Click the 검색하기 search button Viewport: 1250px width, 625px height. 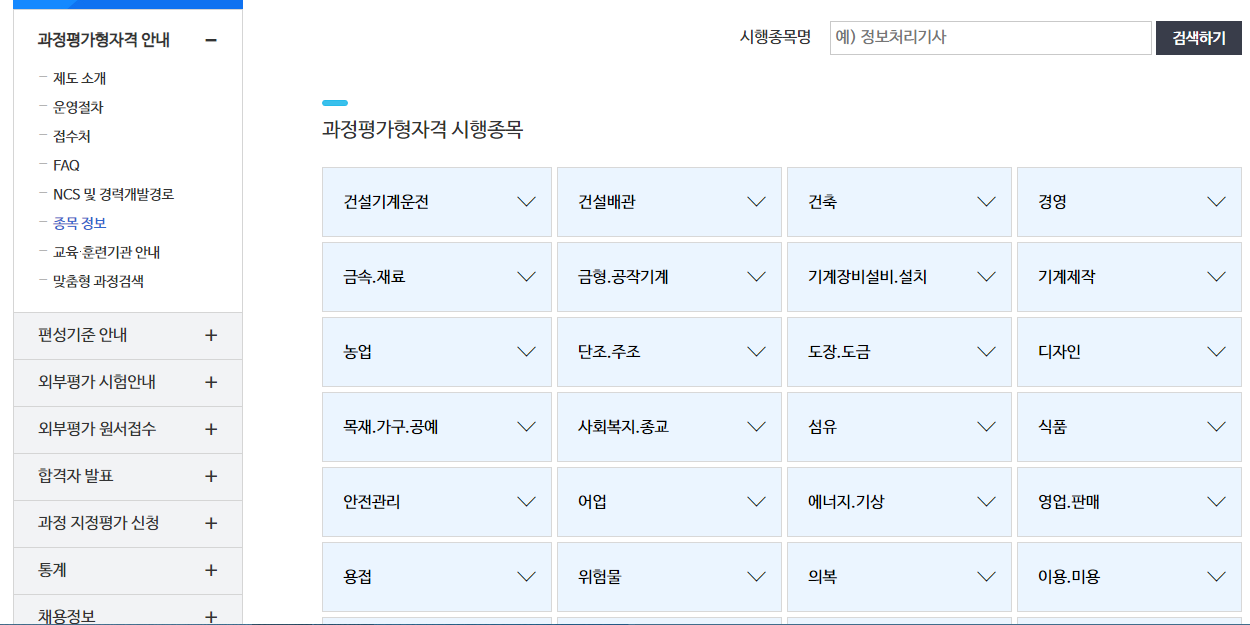point(1199,38)
